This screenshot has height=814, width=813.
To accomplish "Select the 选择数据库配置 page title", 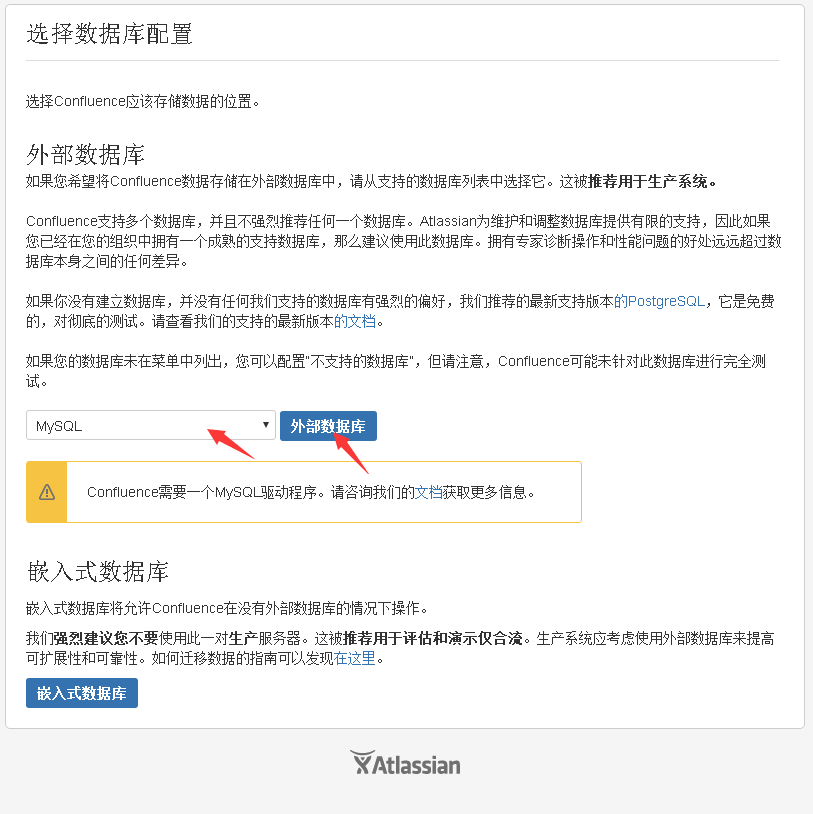I will point(110,34).
